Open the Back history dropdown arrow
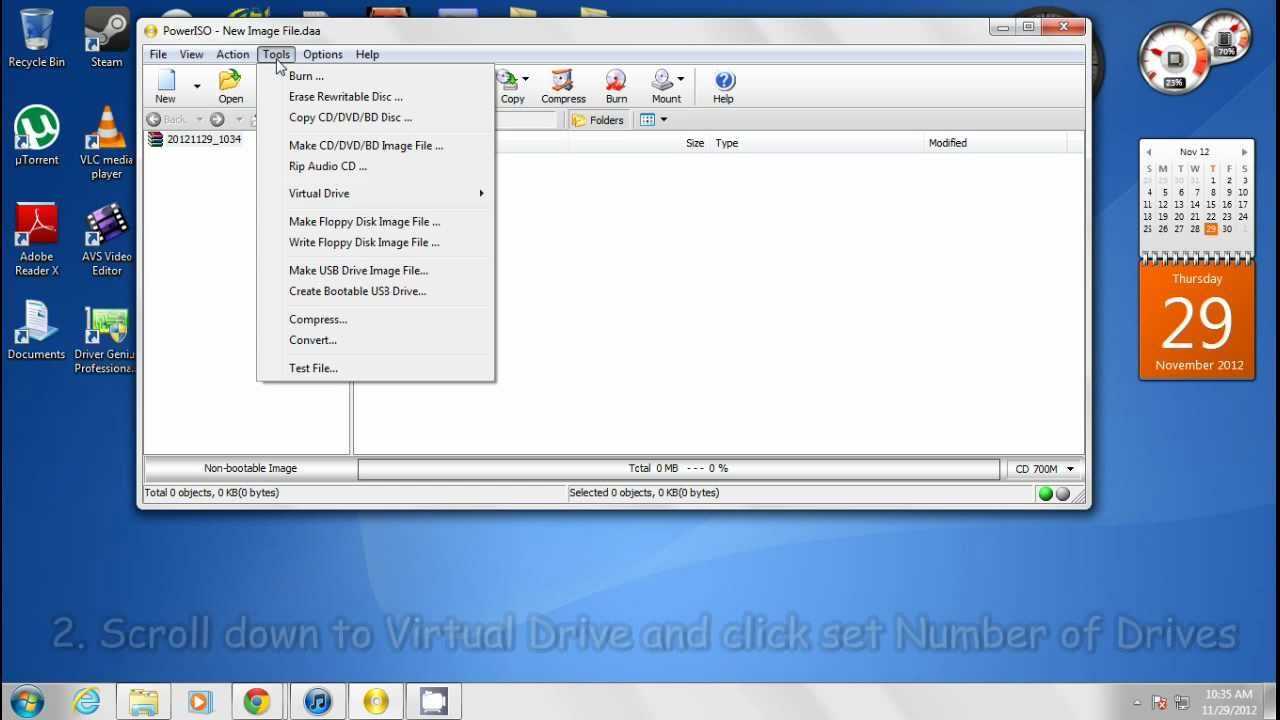1280x720 pixels. (198, 120)
